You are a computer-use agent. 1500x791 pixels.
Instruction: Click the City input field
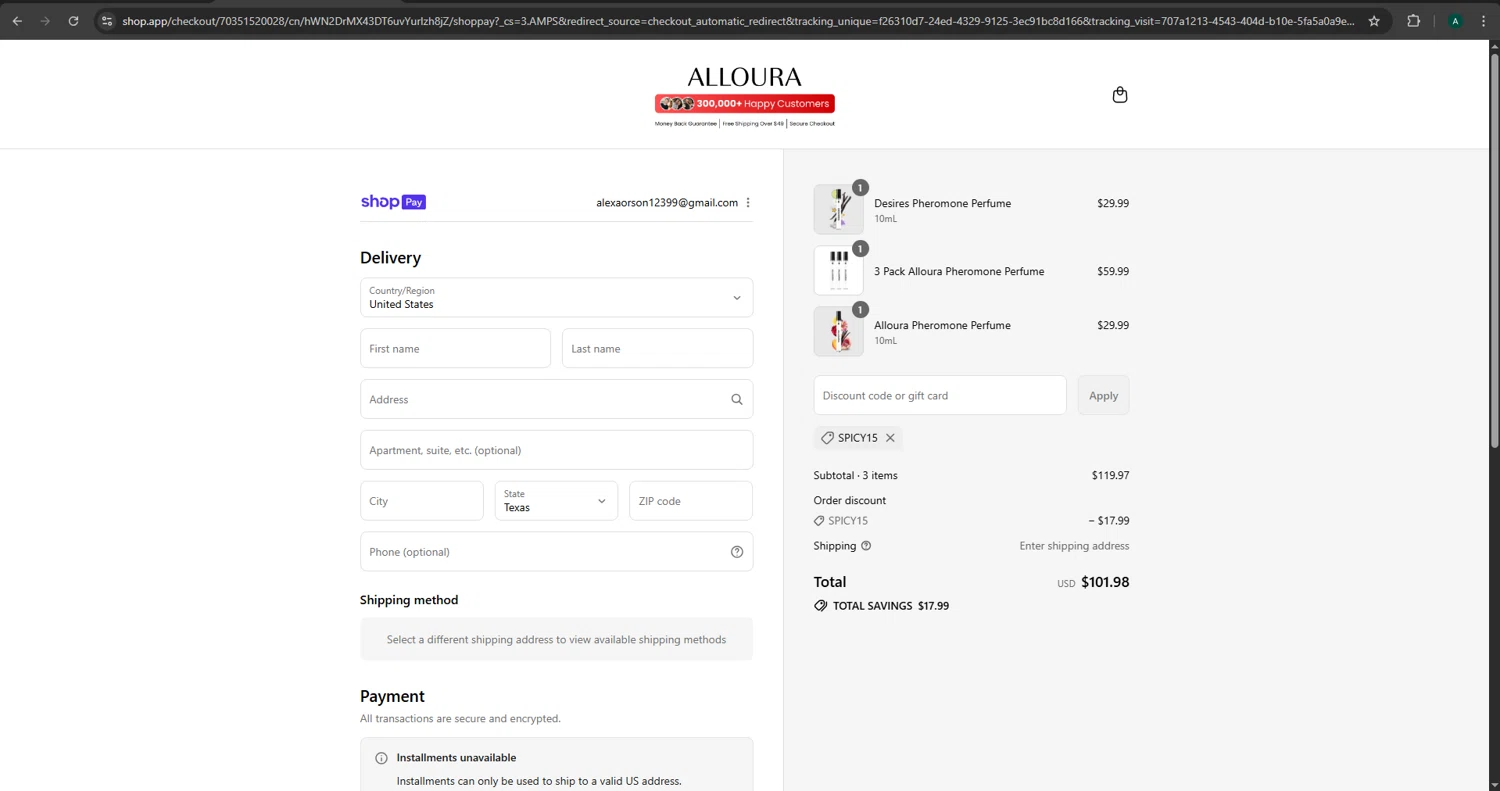[x=422, y=501]
